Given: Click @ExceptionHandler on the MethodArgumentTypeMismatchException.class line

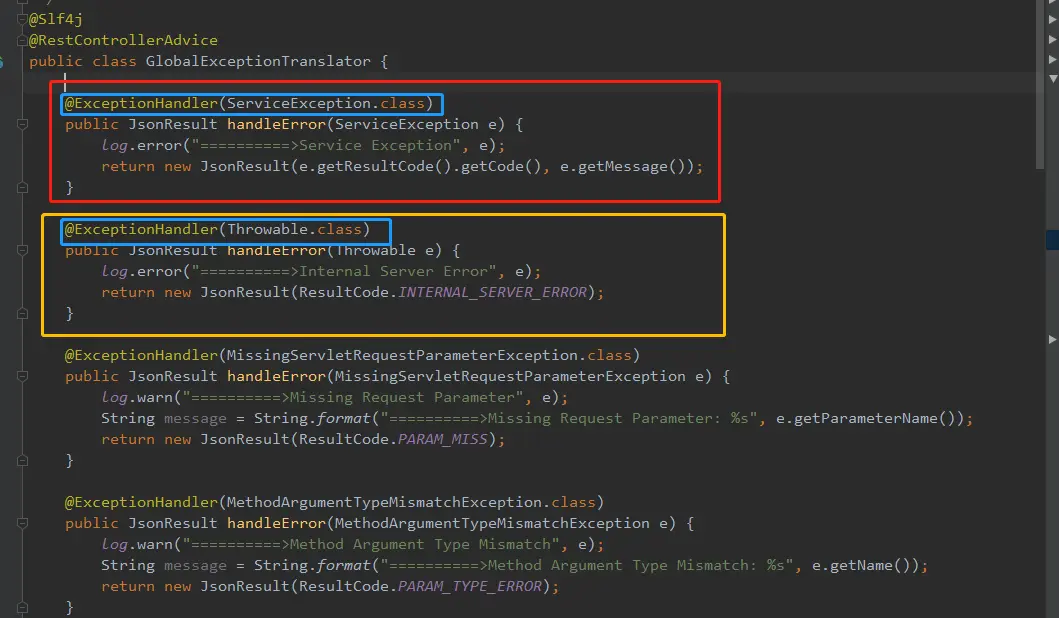Looking at the screenshot, I should pyautogui.click(x=141, y=503).
